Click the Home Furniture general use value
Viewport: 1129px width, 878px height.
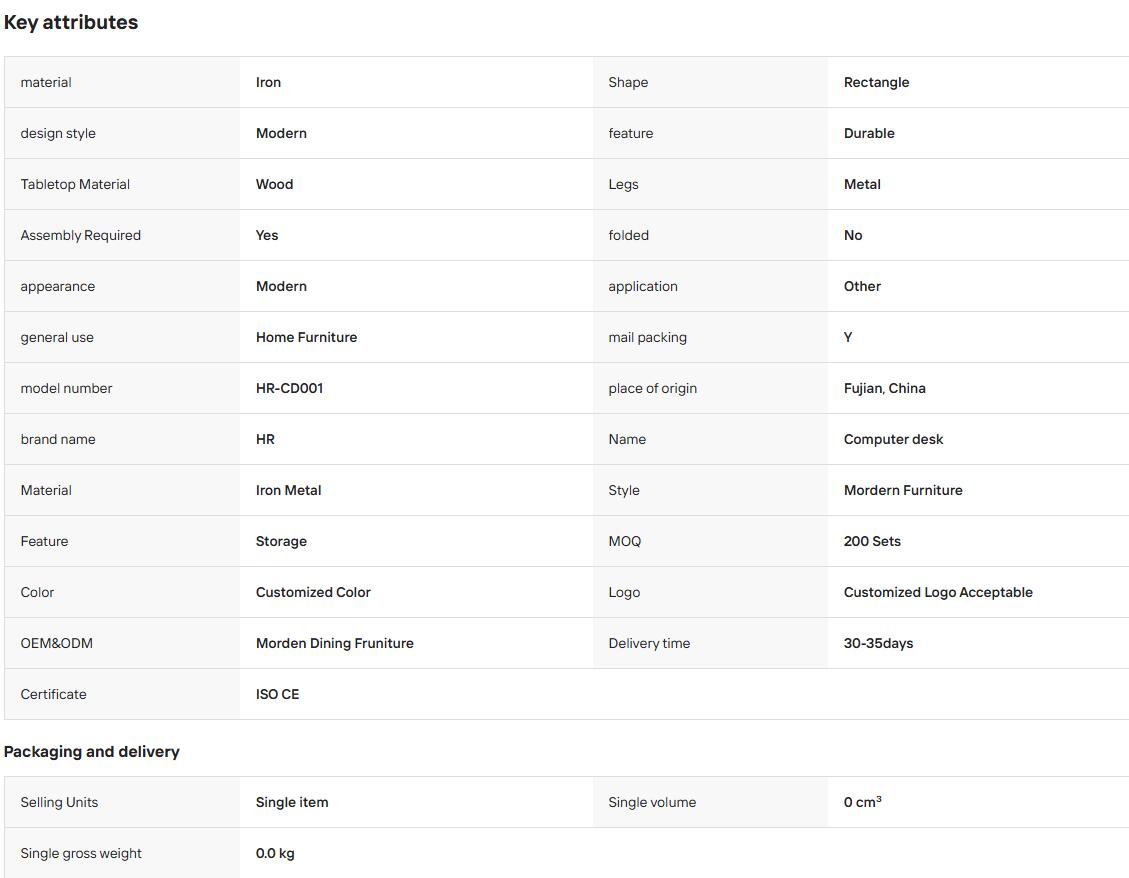(x=306, y=337)
